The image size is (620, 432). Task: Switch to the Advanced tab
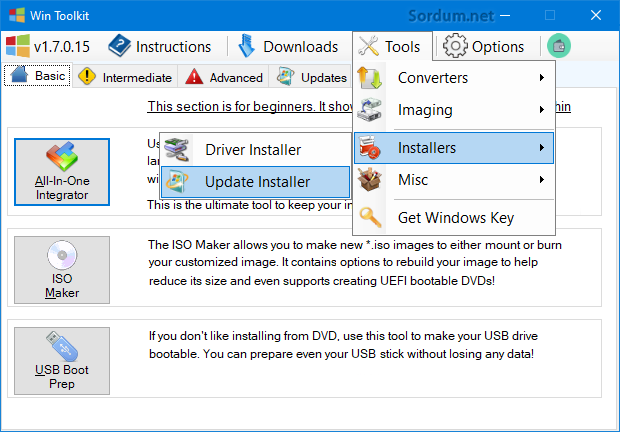[x=223, y=76]
